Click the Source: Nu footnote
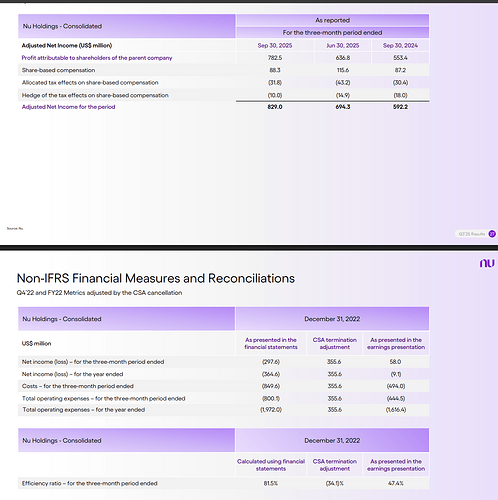498x500 pixels. tap(15, 228)
